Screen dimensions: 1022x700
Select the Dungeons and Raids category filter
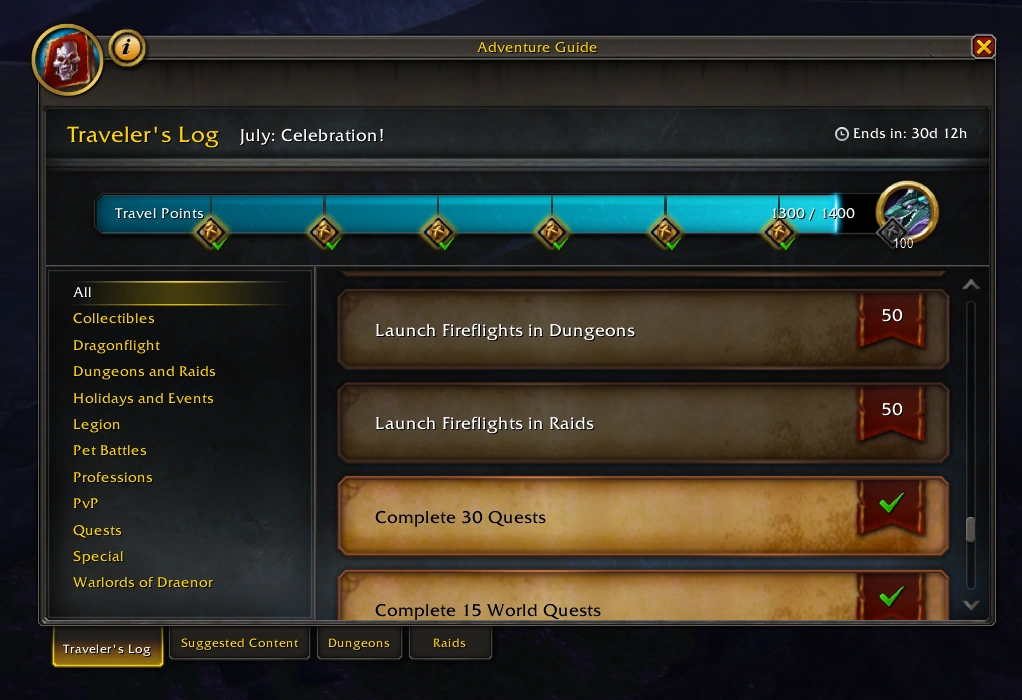(144, 371)
